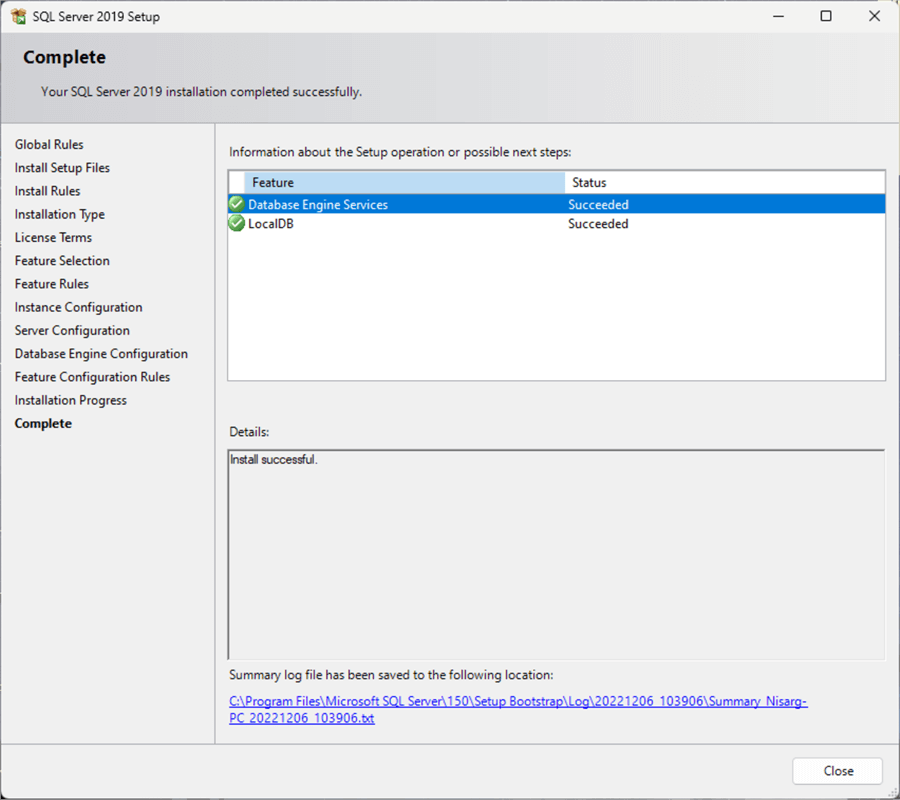Select Instance Configuration step
The width and height of the screenshot is (900, 800).
click(x=78, y=307)
